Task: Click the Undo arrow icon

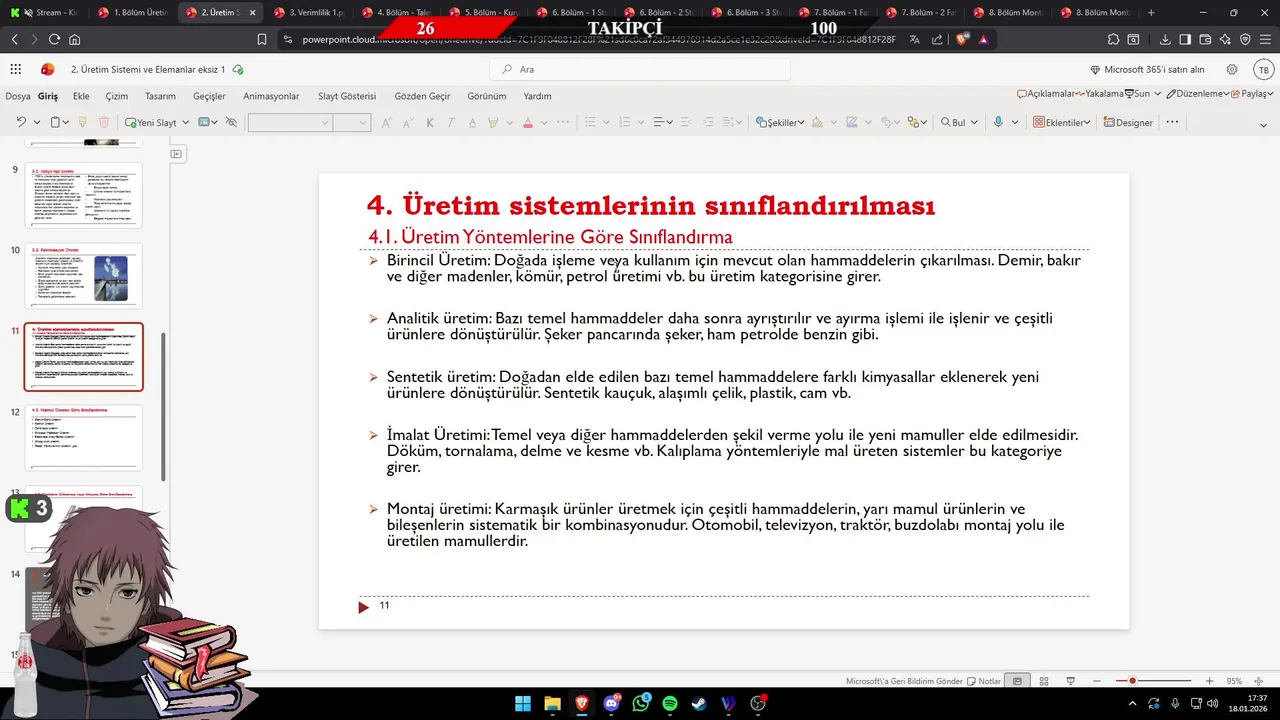Action: pyautogui.click(x=20, y=122)
